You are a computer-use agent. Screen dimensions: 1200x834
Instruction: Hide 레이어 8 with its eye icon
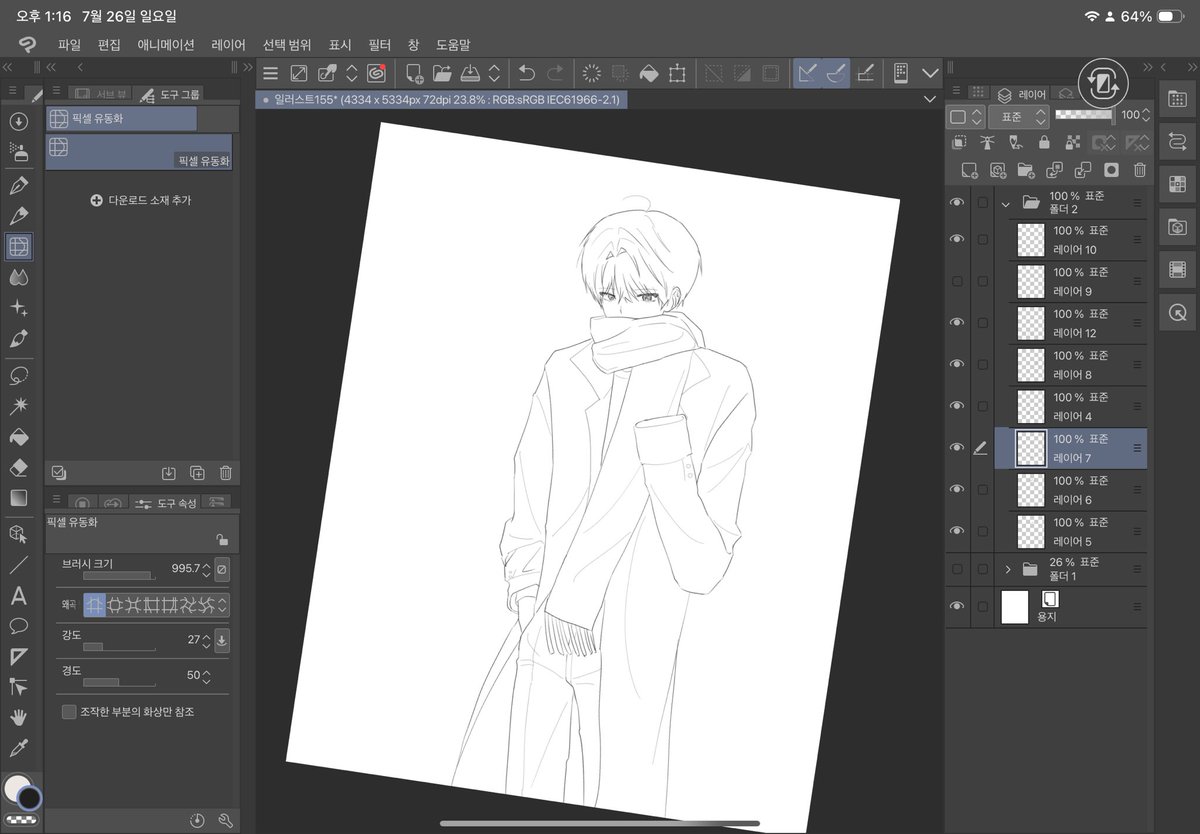957,364
